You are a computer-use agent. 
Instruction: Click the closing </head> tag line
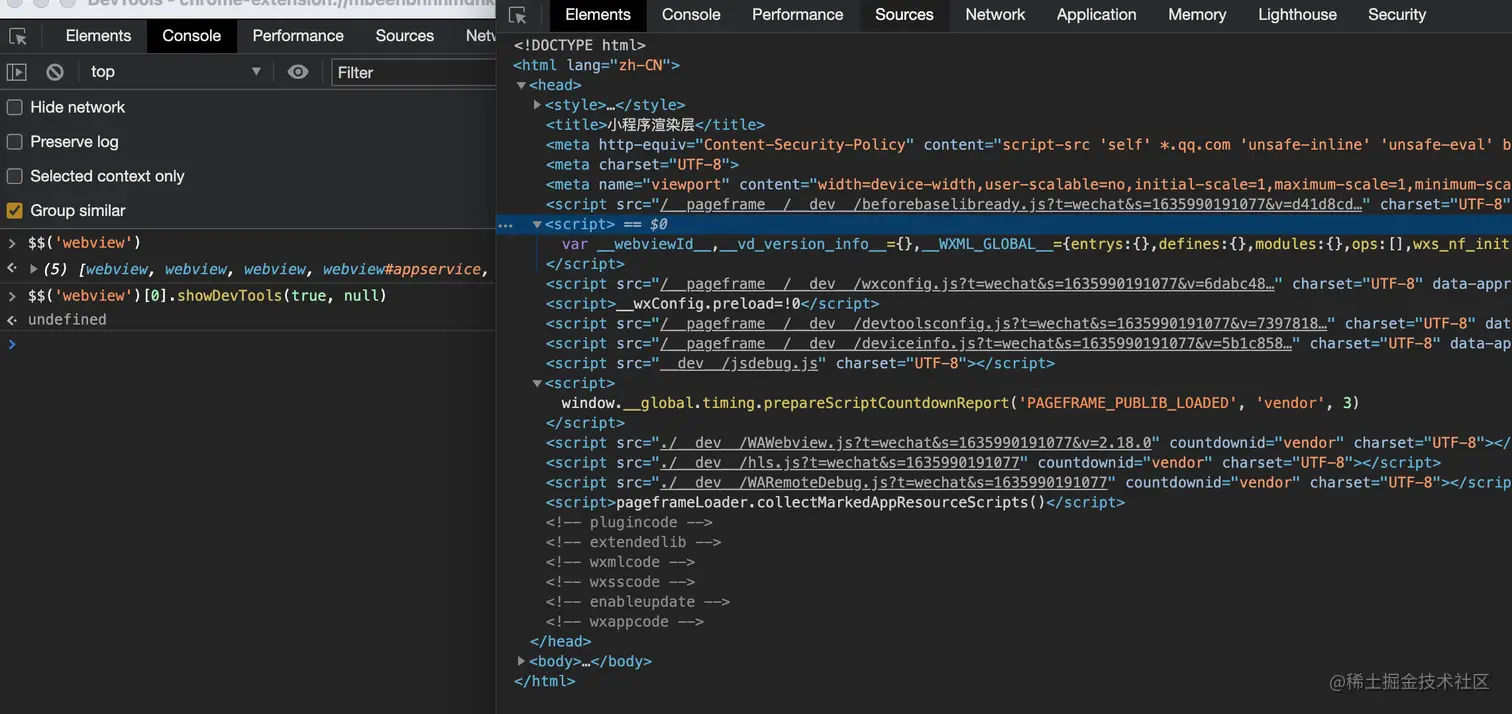click(x=560, y=641)
